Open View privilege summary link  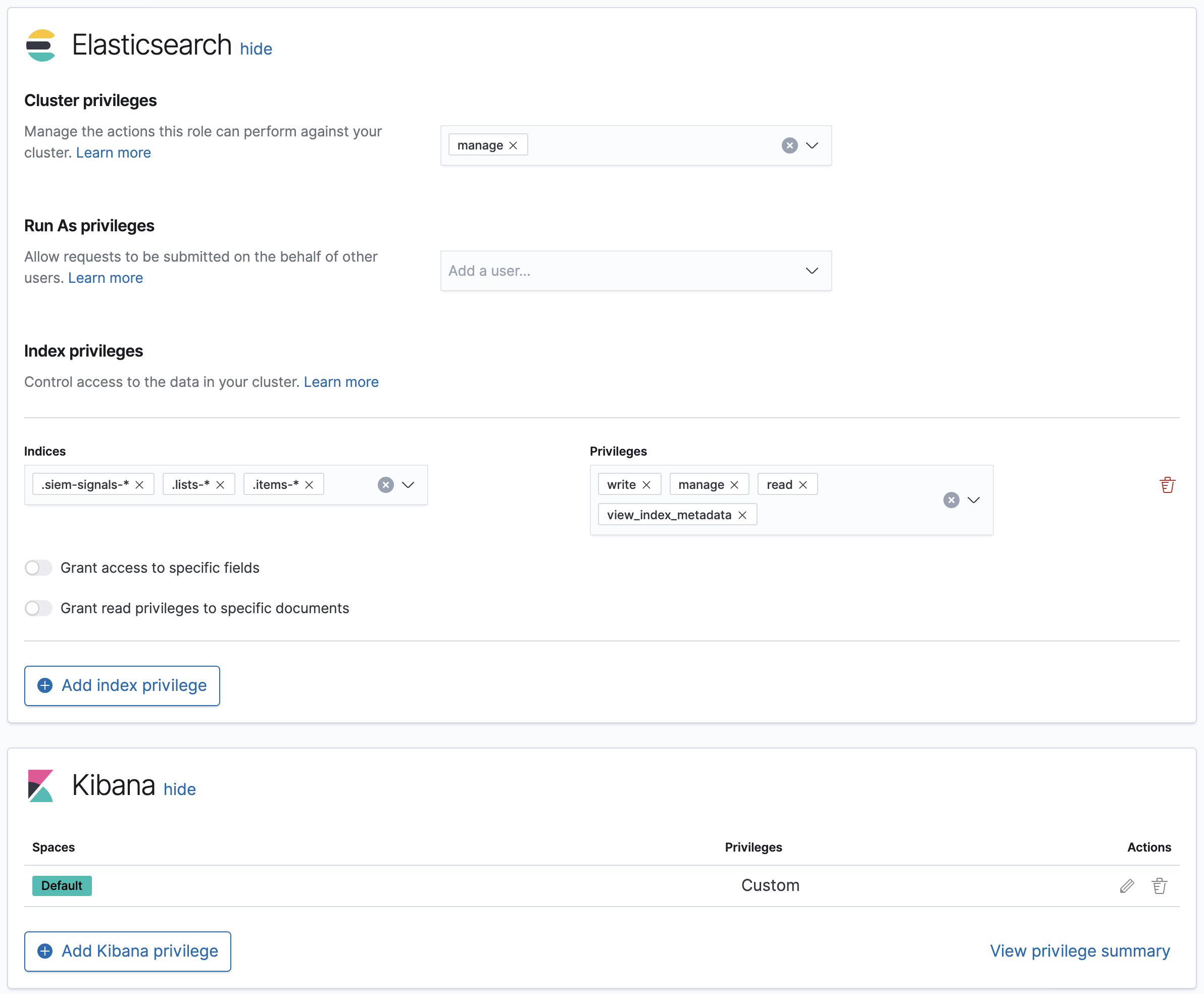[1079, 951]
